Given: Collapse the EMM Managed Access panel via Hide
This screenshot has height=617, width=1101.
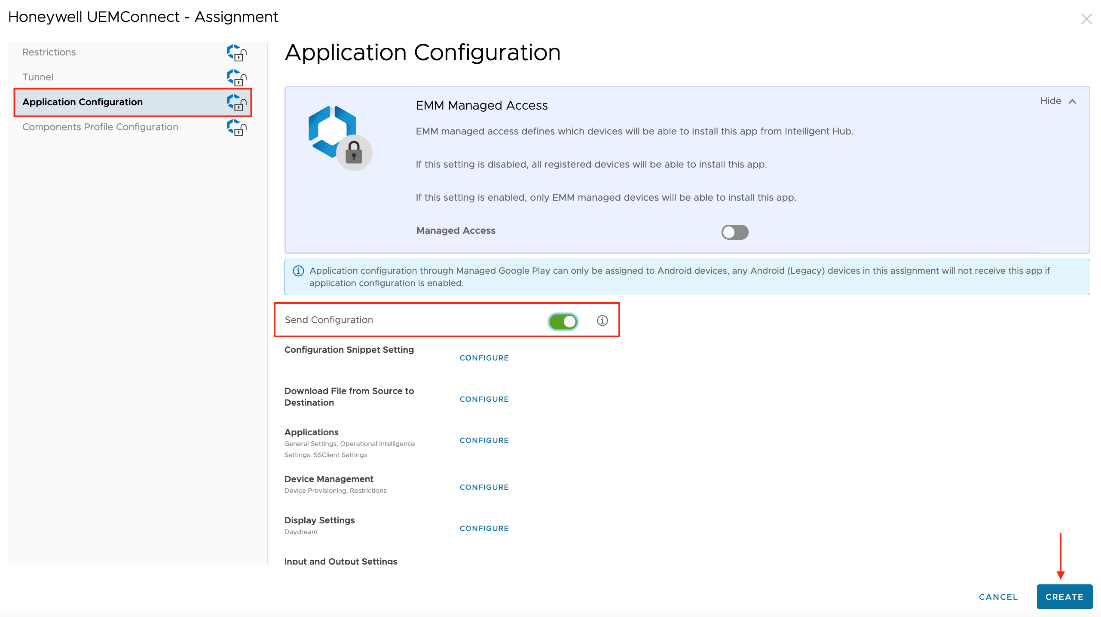Looking at the screenshot, I should coord(1058,101).
